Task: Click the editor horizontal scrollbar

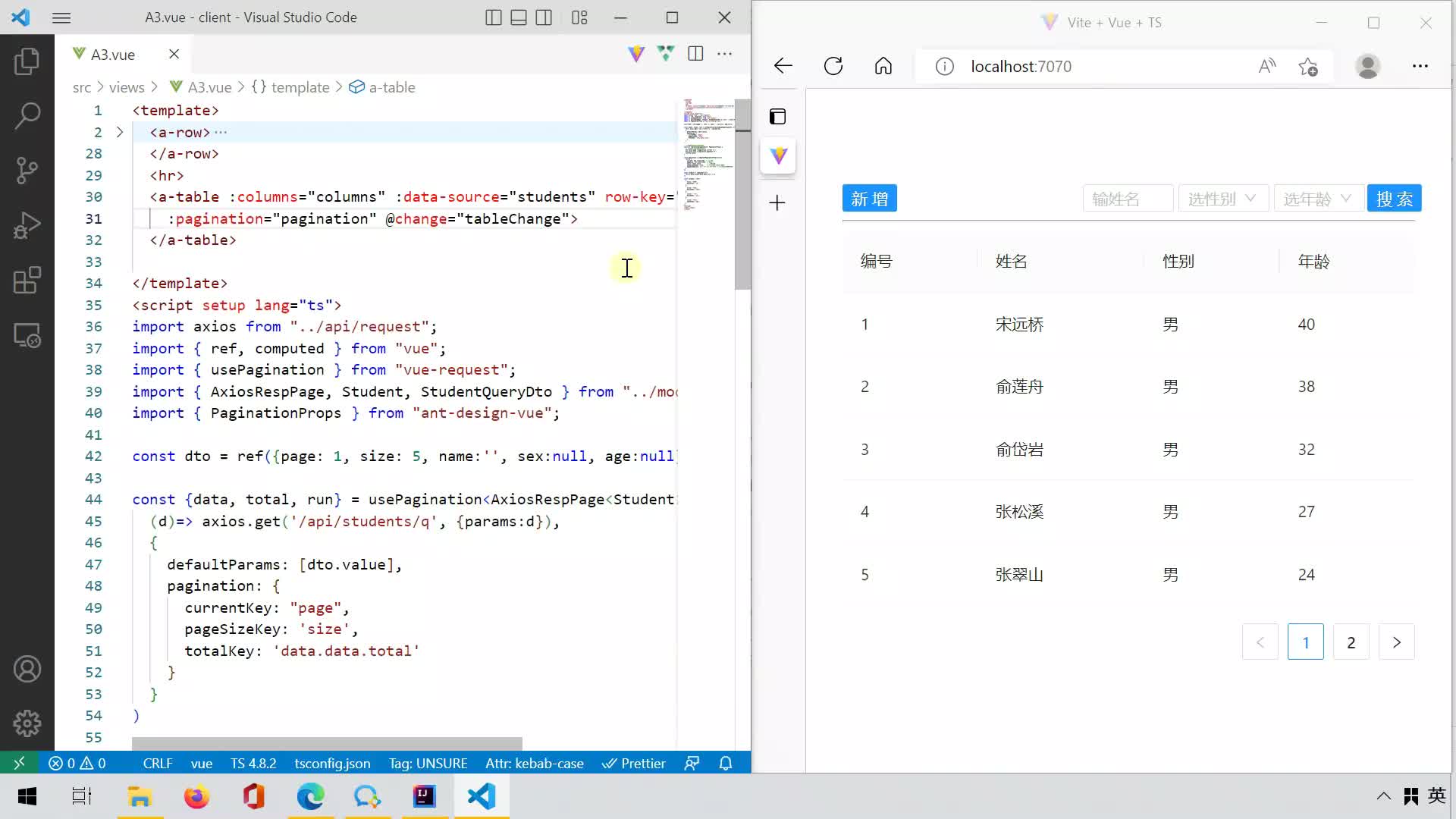Action: [x=327, y=743]
